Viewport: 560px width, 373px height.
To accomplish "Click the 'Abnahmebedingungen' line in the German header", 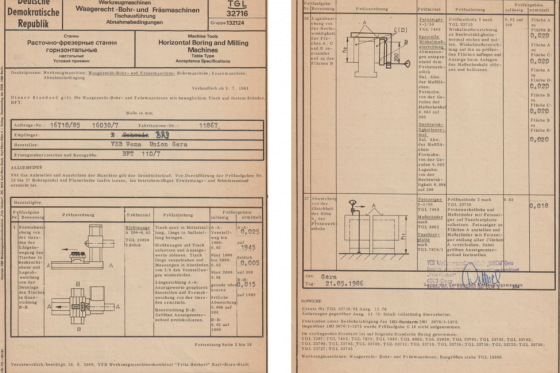I will pos(135,22).
